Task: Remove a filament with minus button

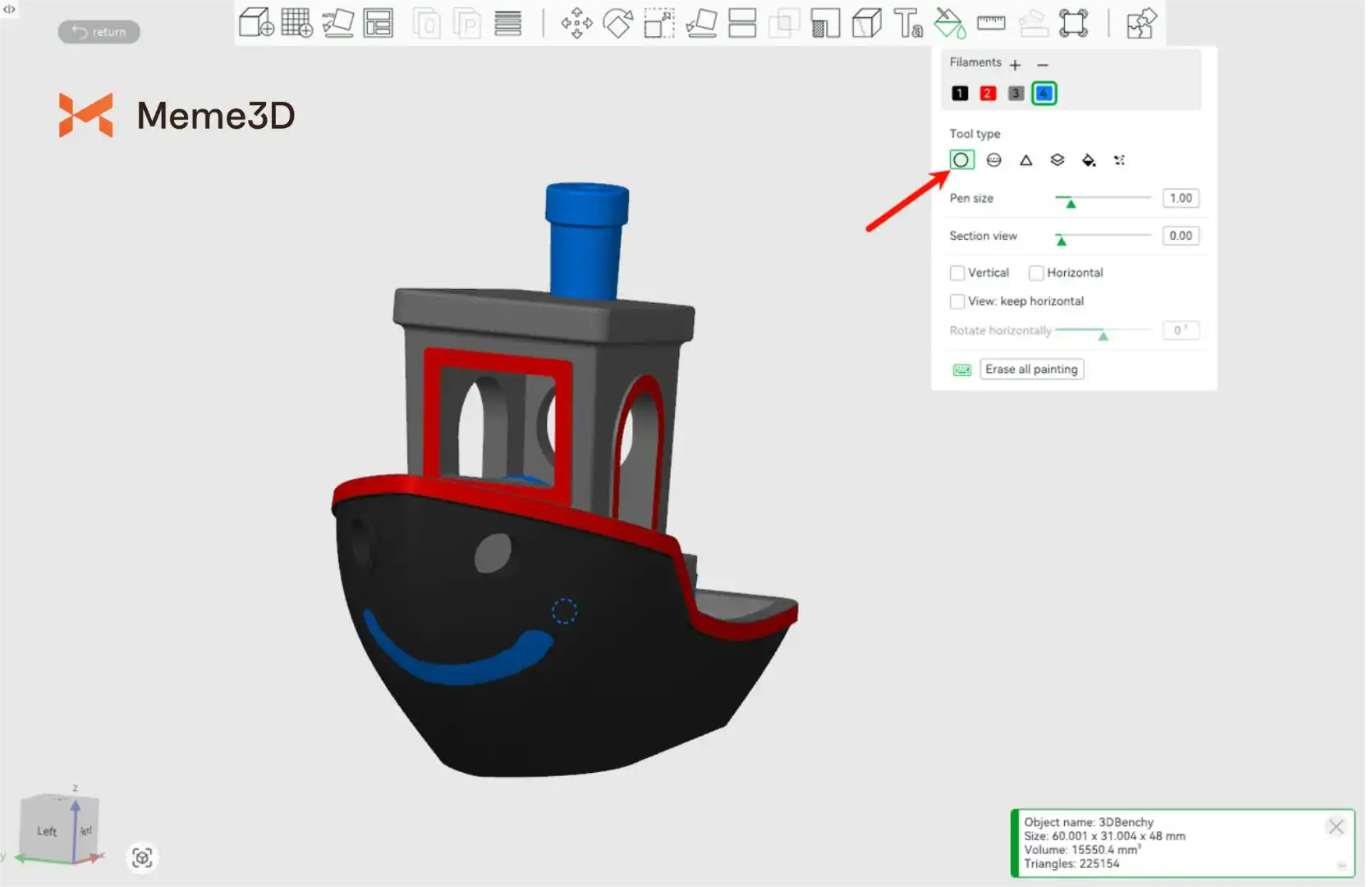Action: coord(1043,65)
